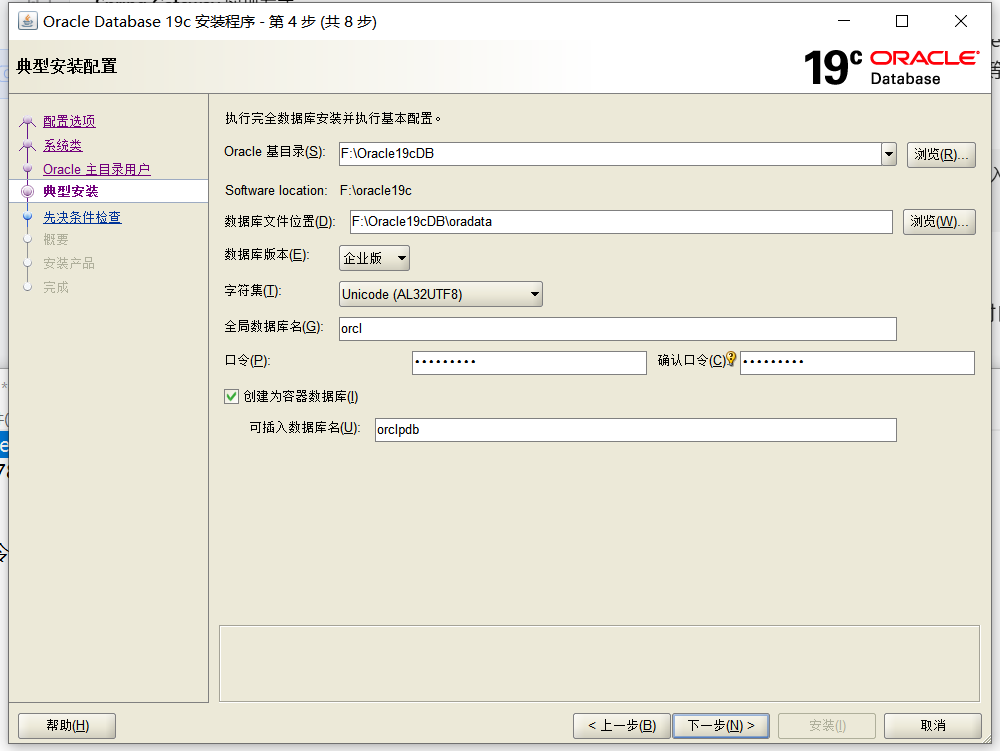
Task: Close the Oracle installer window
Action: (960, 21)
